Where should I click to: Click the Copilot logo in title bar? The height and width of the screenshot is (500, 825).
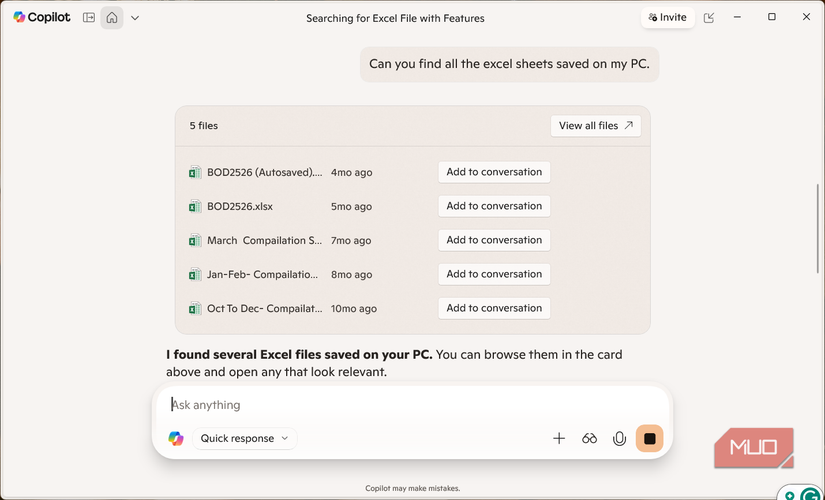42,17
